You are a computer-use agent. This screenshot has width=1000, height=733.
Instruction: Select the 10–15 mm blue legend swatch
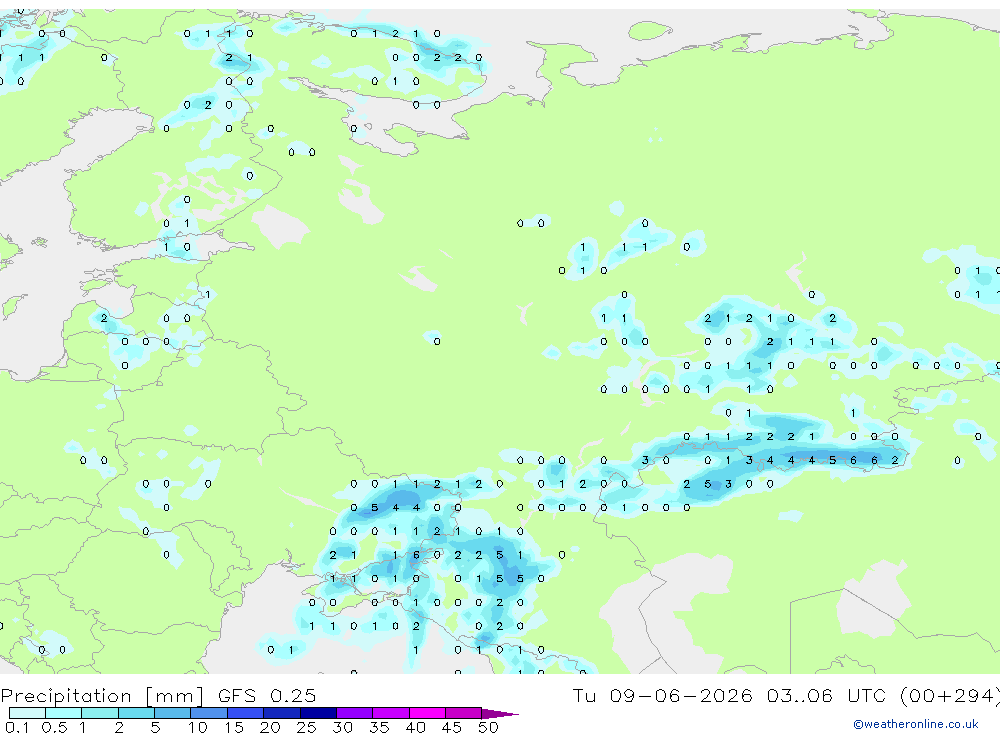[x=209, y=713]
